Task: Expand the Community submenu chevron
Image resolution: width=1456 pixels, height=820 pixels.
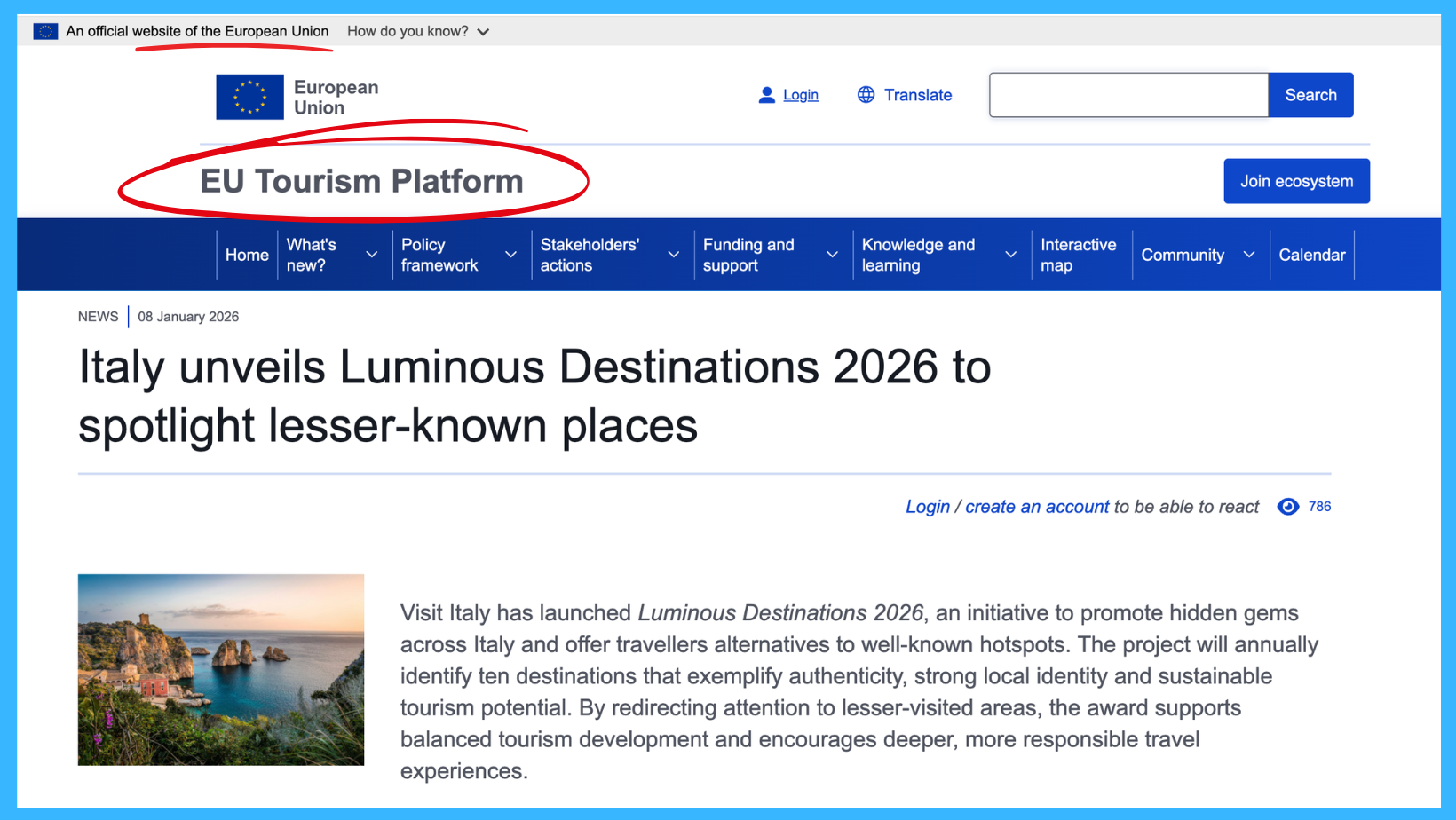Action: pos(1249,255)
